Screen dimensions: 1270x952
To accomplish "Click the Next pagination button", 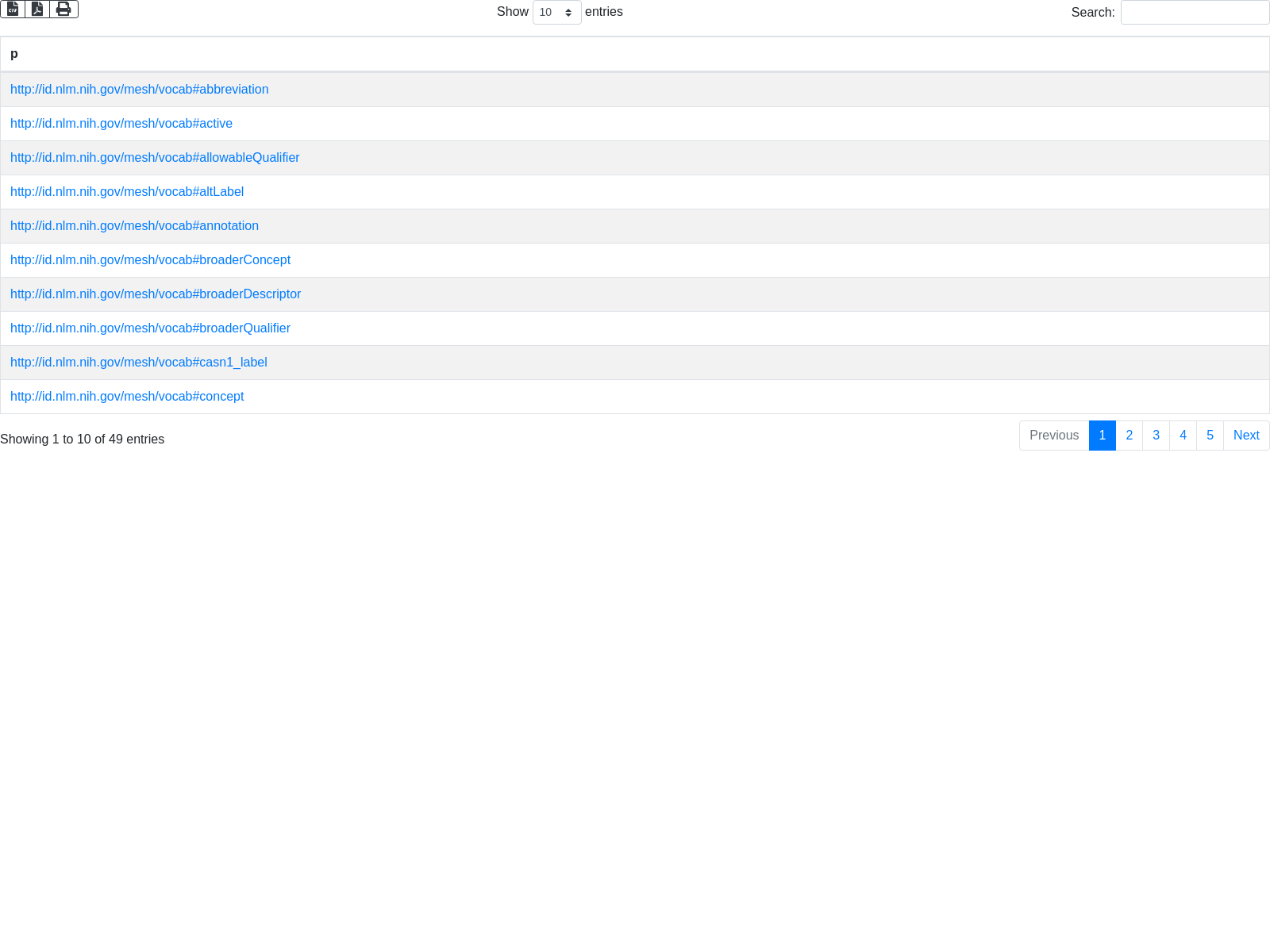I will click(x=1245, y=436).
